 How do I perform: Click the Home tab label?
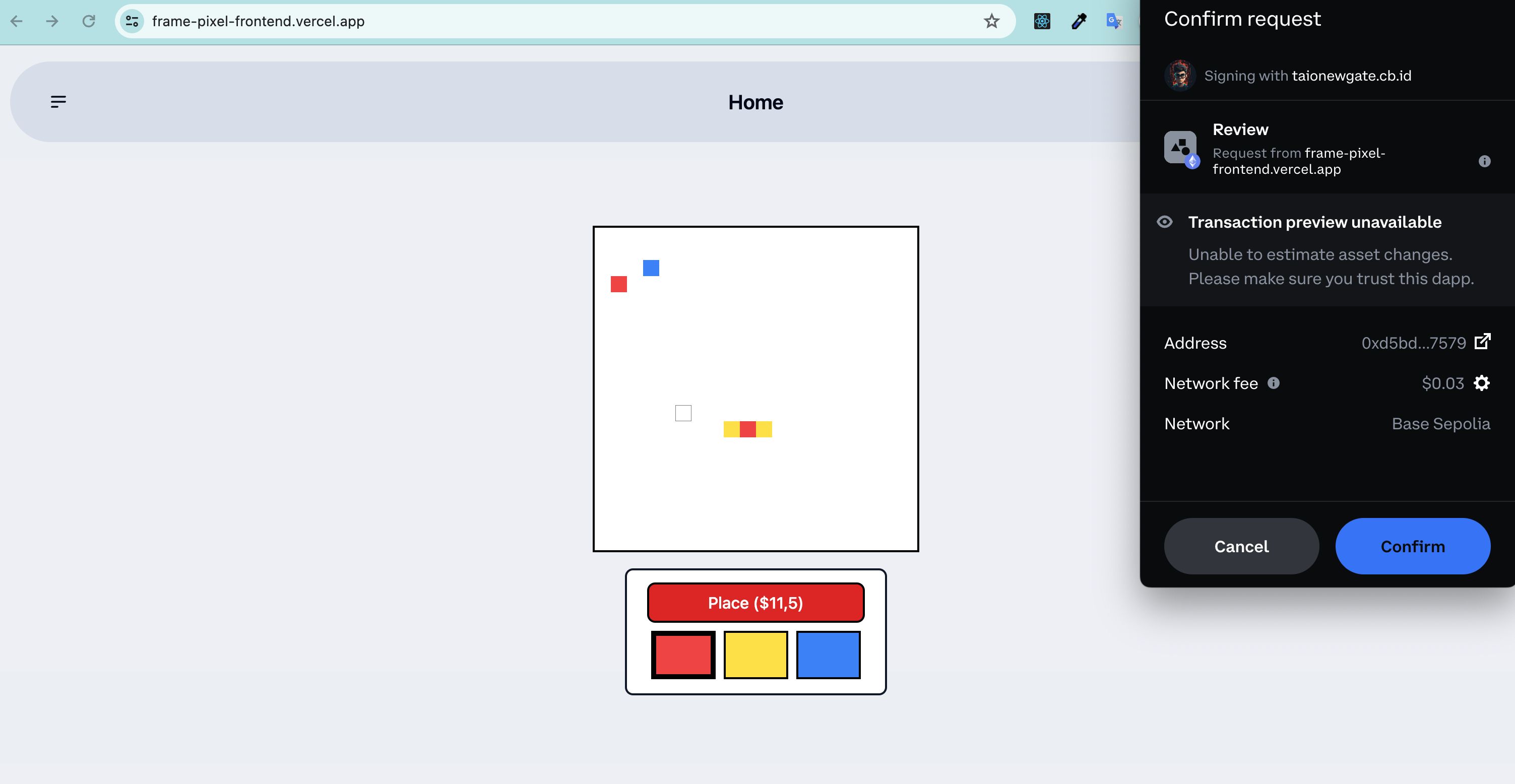coord(756,100)
